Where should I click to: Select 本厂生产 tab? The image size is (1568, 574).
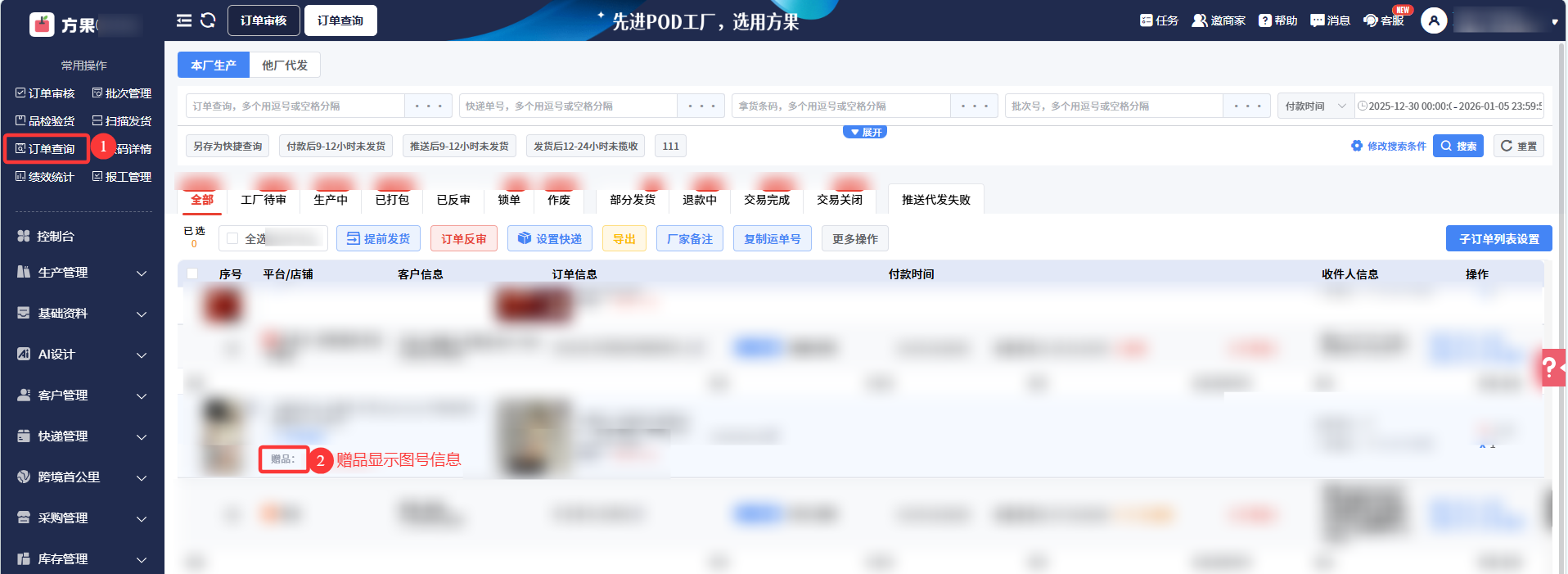214,65
